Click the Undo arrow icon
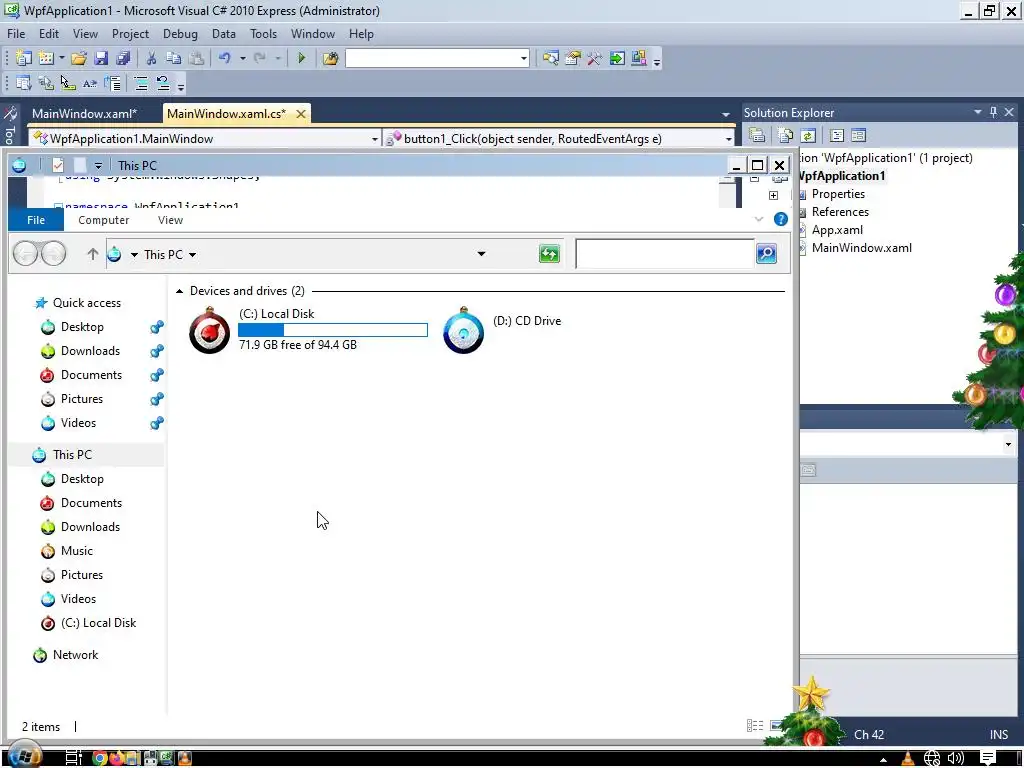The width and height of the screenshot is (1024, 768). pyautogui.click(x=225, y=59)
